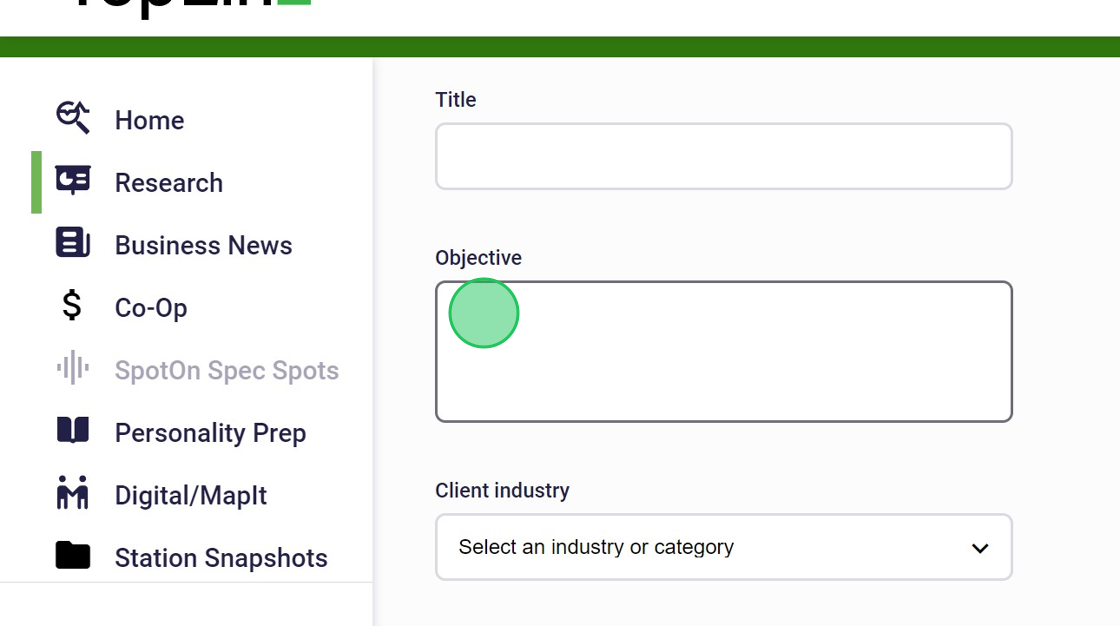Navigate to Business News

(204, 246)
